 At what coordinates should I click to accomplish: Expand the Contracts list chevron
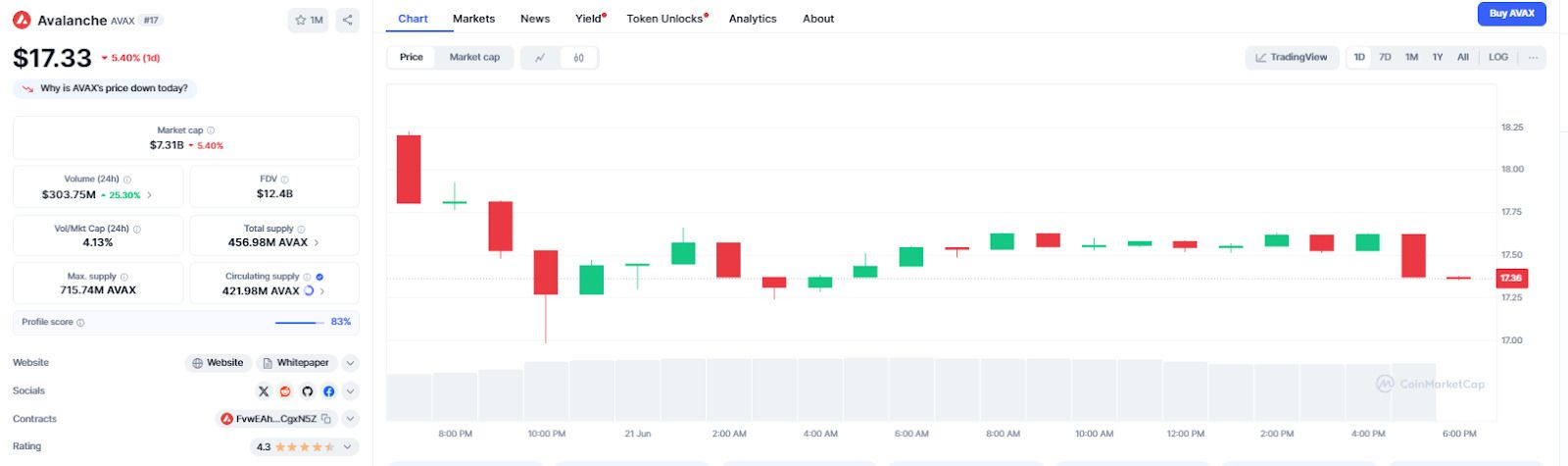(x=350, y=419)
